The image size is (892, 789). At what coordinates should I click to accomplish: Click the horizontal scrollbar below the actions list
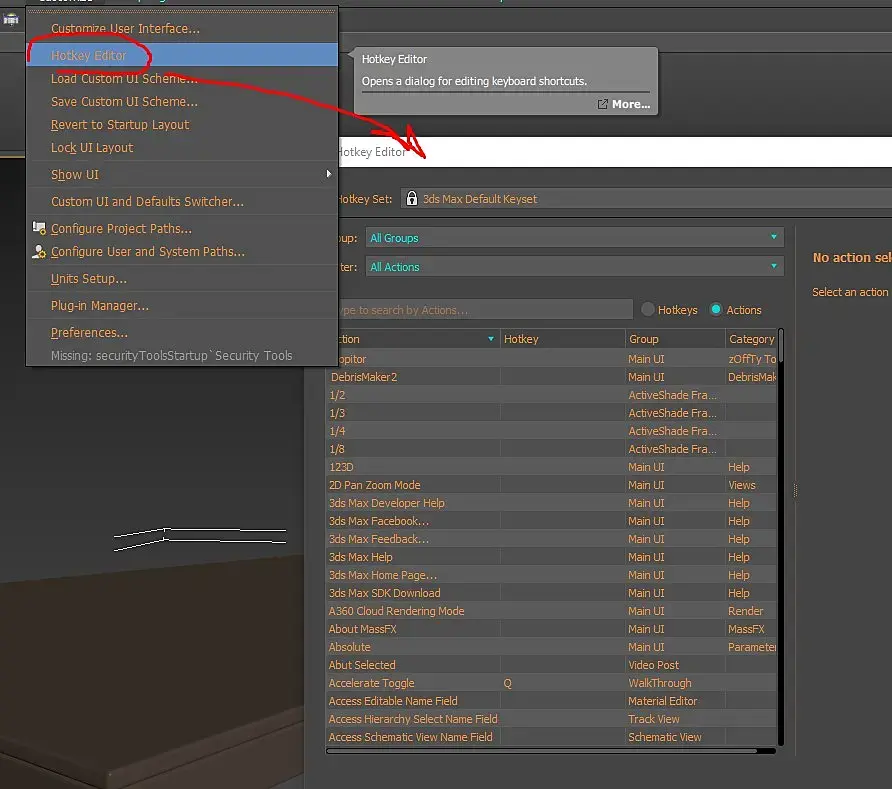(542, 751)
